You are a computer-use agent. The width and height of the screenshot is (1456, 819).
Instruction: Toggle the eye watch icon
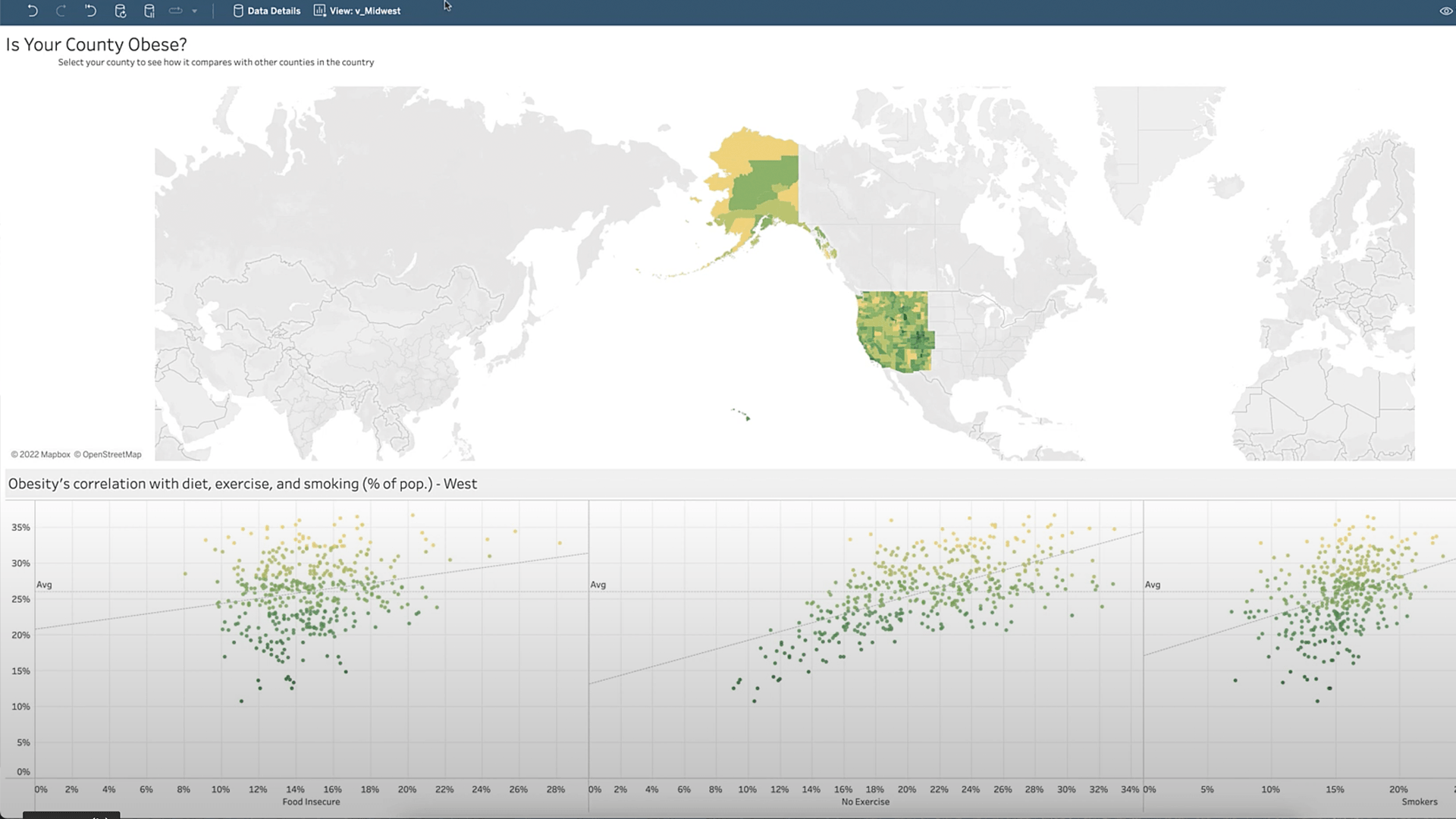tap(1445, 11)
